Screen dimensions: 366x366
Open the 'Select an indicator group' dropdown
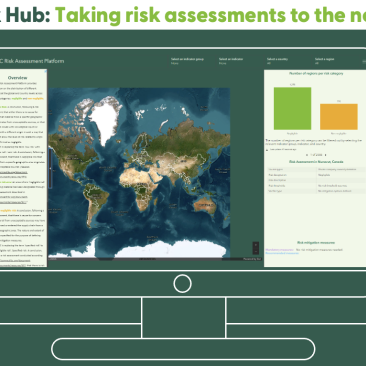click(x=187, y=61)
